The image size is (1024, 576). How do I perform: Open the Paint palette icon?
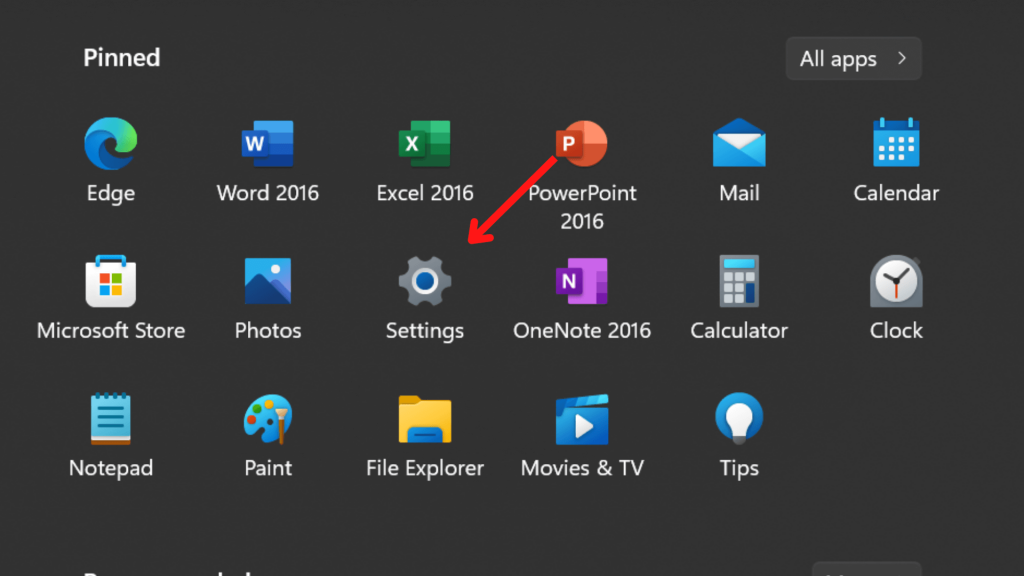tap(268, 419)
